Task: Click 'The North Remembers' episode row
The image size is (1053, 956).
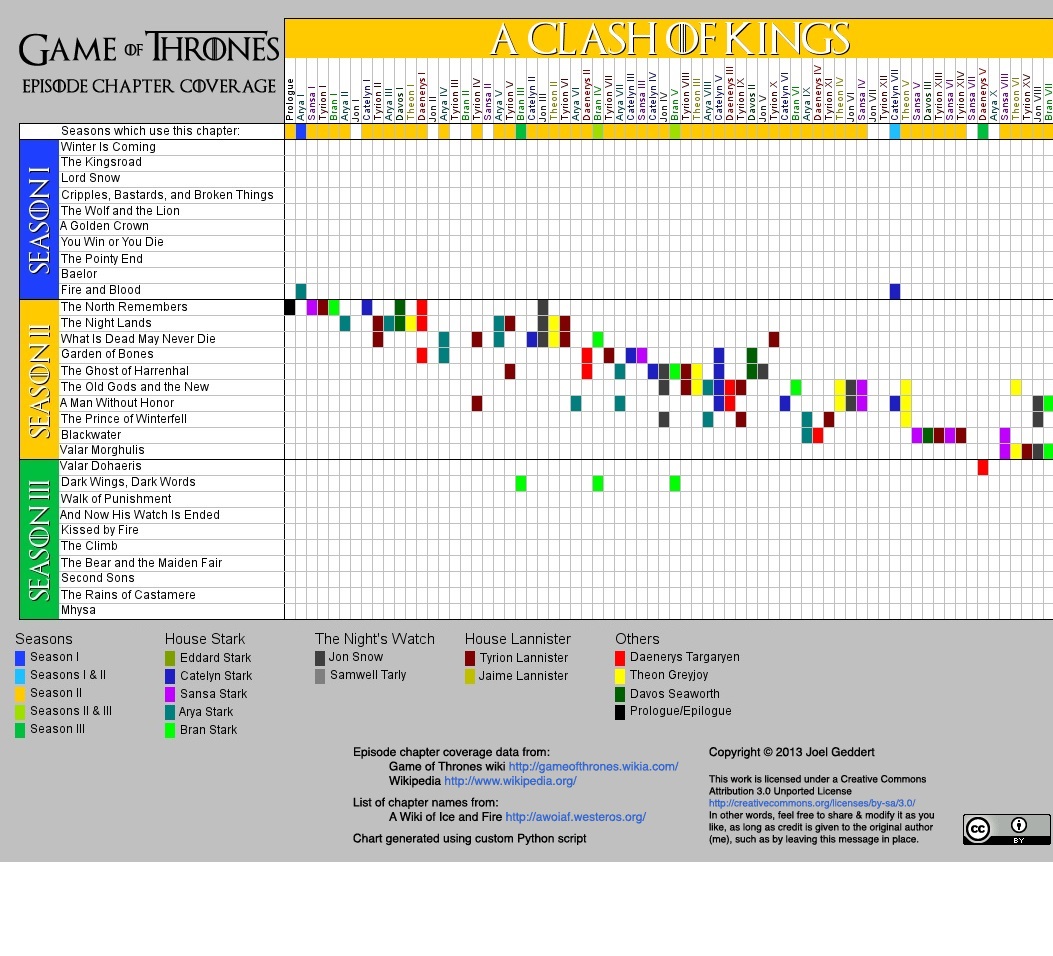Action: pos(124,307)
